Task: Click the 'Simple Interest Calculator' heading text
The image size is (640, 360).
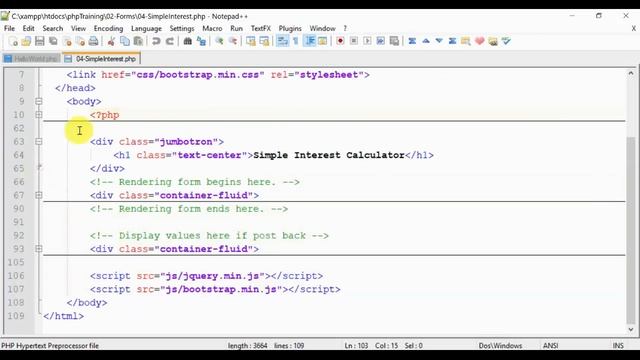Action: tap(329, 155)
